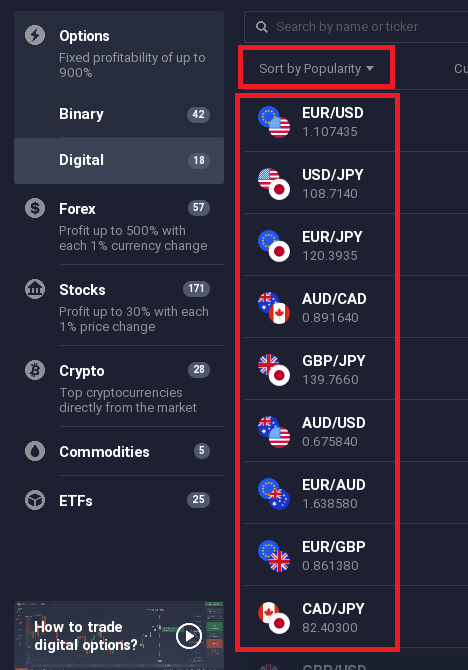Select the Binary options tab
The height and width of the screenshot is (670, 468).
(x=119, y=114)
